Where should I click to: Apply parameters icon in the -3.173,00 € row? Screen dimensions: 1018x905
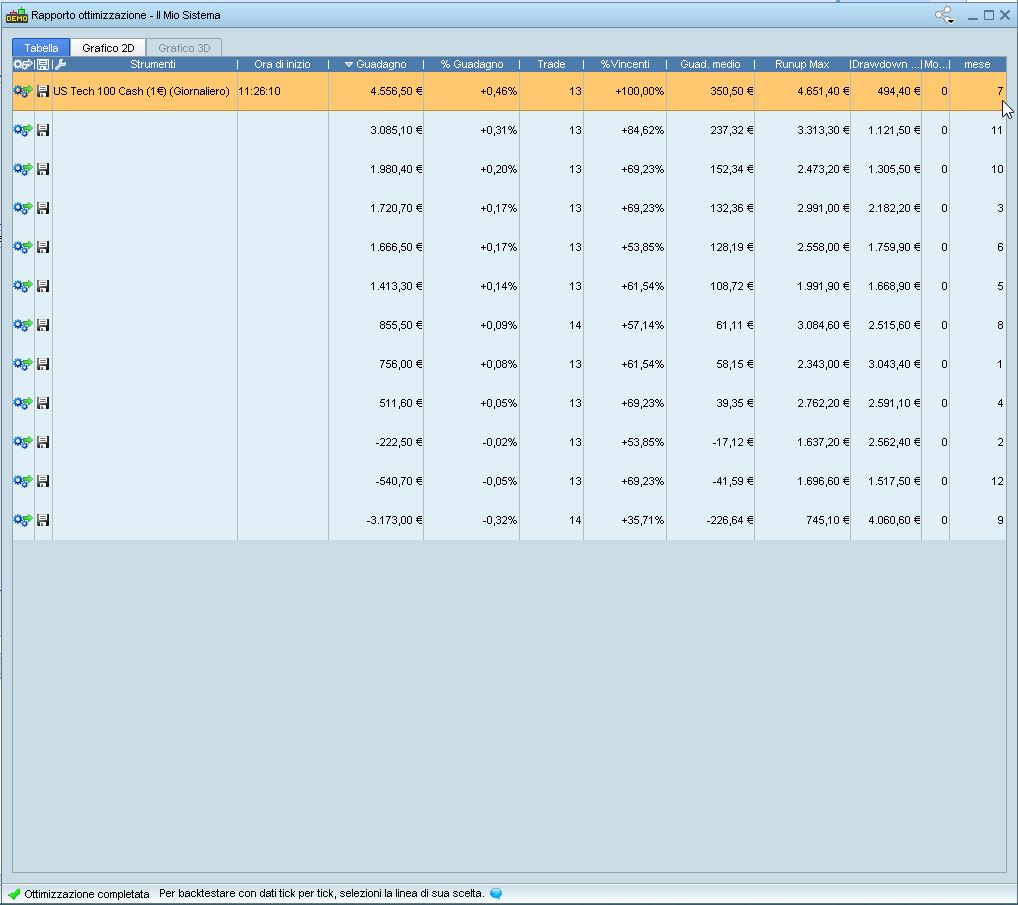[x=23, y=519]
